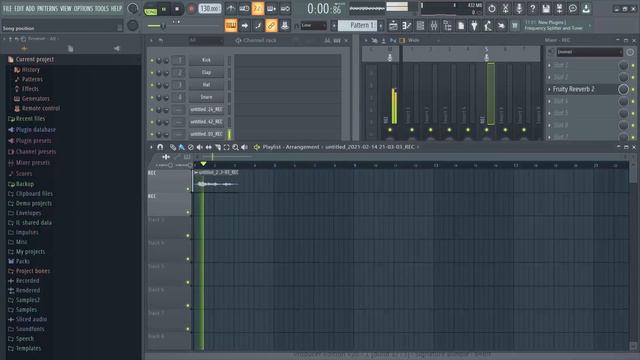Select the Playlist zoom tool
The width and height of the screenshot is (640, 360).
(x=236, y=147)
